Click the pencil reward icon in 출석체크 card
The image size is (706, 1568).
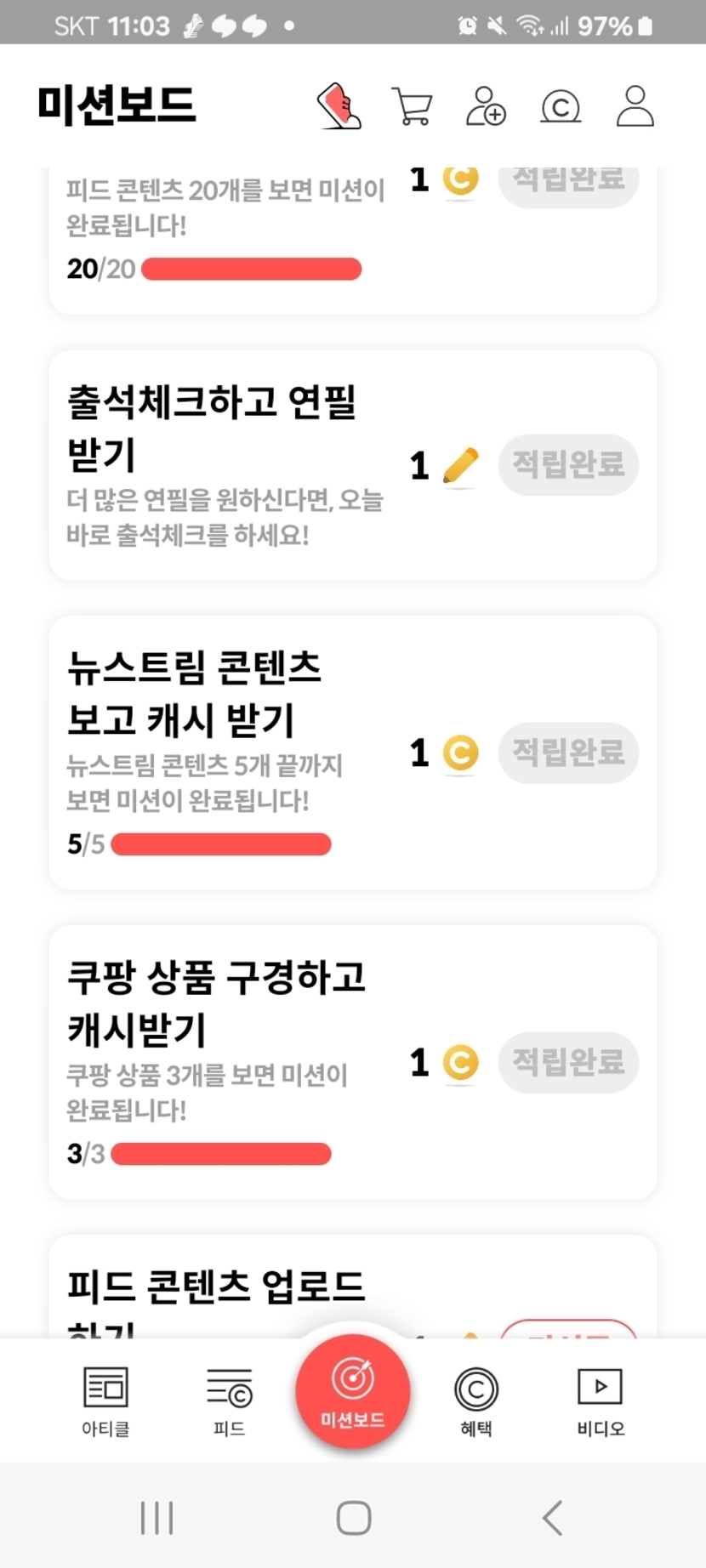[x=461, y=466]
